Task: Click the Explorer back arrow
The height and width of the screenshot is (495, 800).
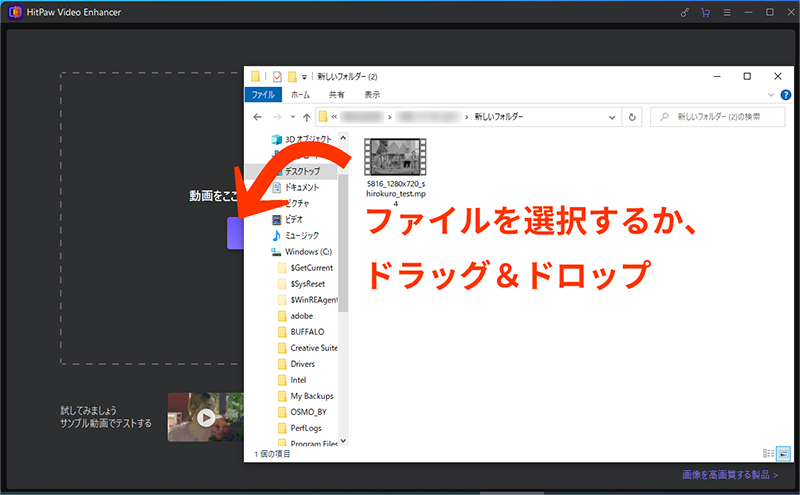Action: [x=258, y=117]
